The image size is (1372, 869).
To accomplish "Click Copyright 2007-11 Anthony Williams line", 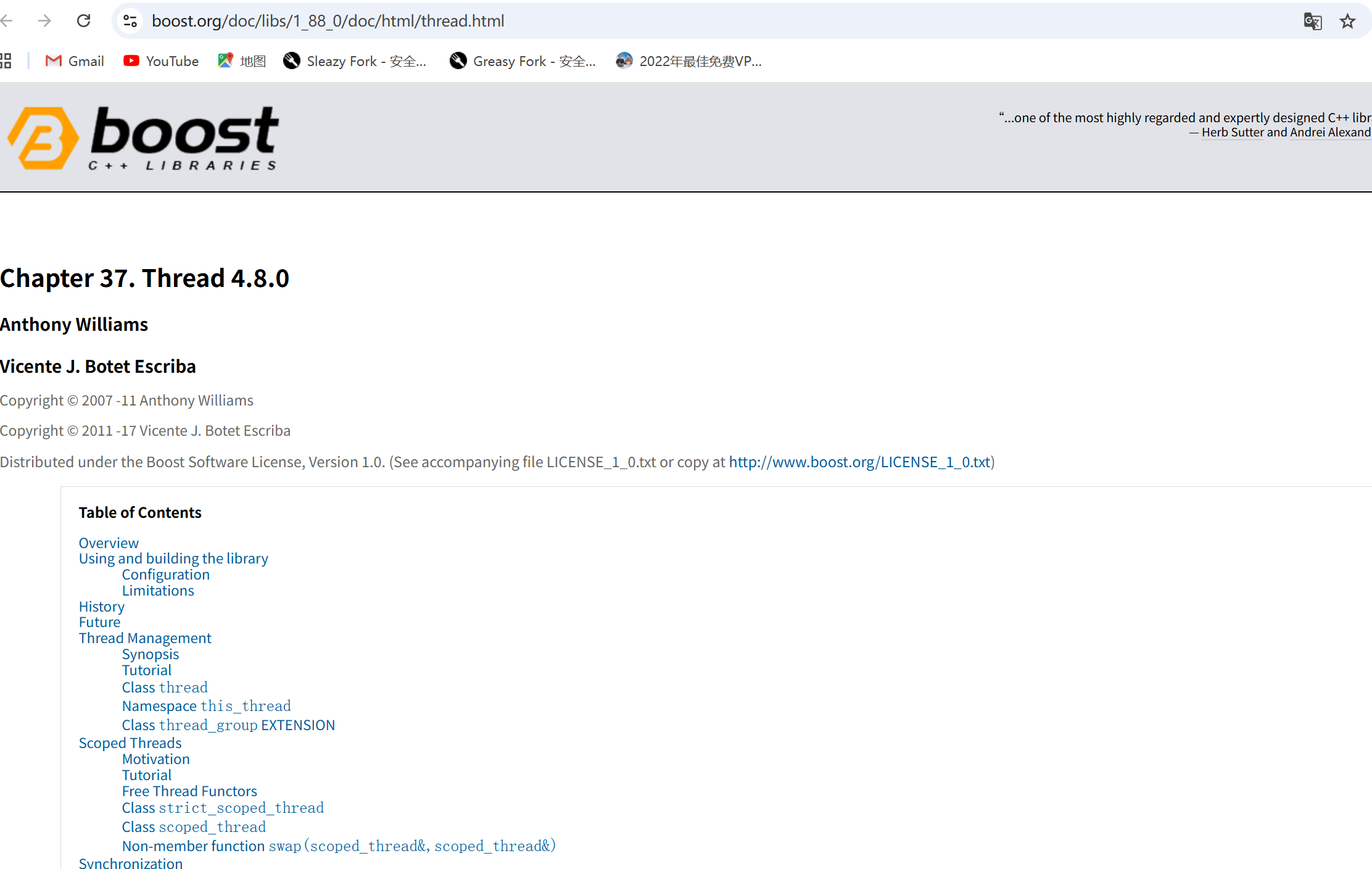I will click(126, 401).
